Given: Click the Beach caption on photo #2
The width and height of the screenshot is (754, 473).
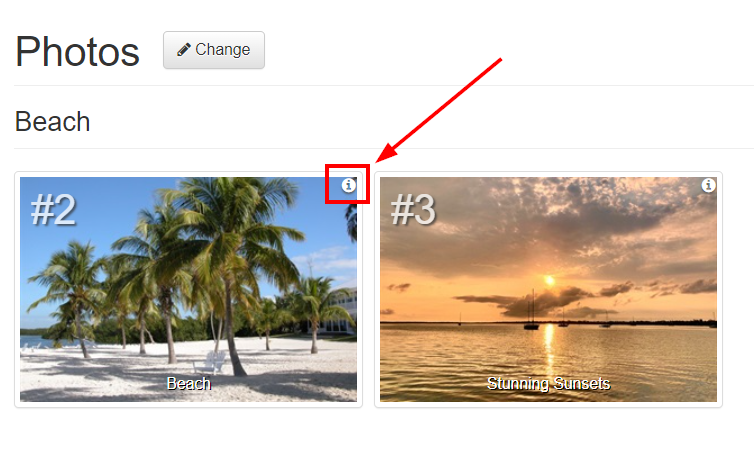Looking at the screenshot, I should (x=188, y=384).
